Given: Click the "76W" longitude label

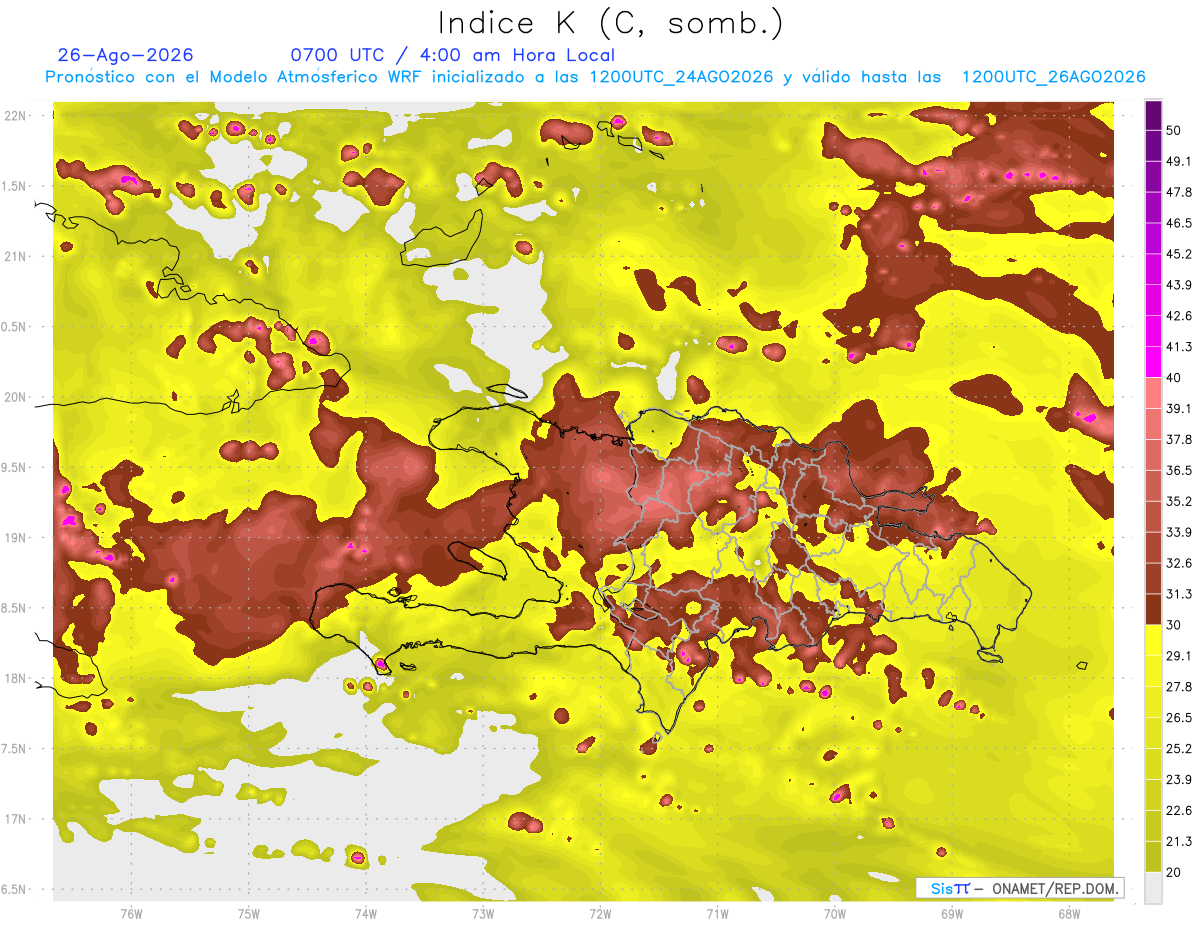Looking at the screenshot, I should click(131, 913).
